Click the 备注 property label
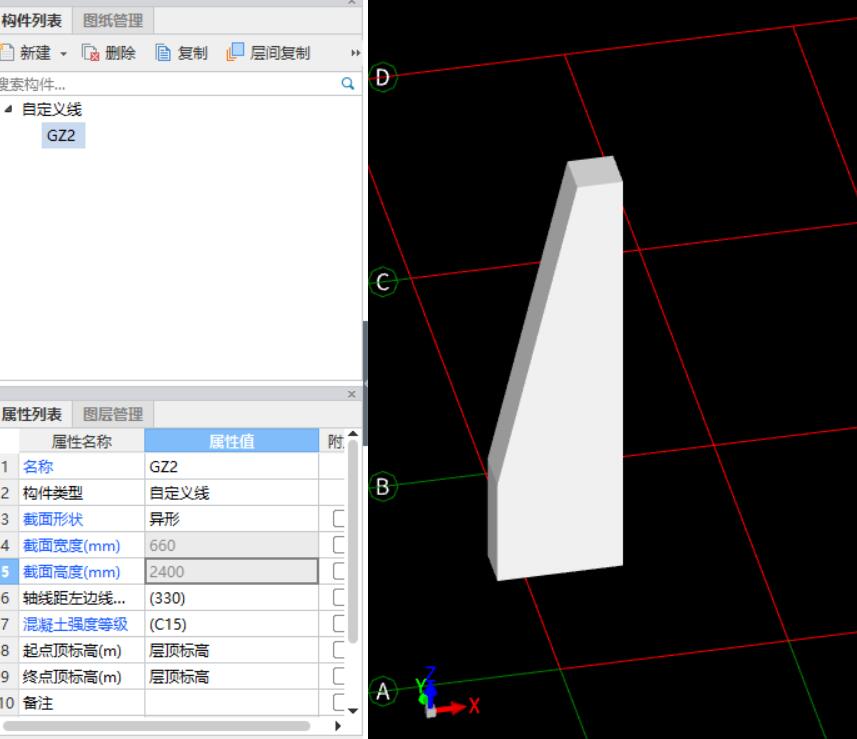The height and width of the screenshot is (739, 857). click(x=38, y=703)
